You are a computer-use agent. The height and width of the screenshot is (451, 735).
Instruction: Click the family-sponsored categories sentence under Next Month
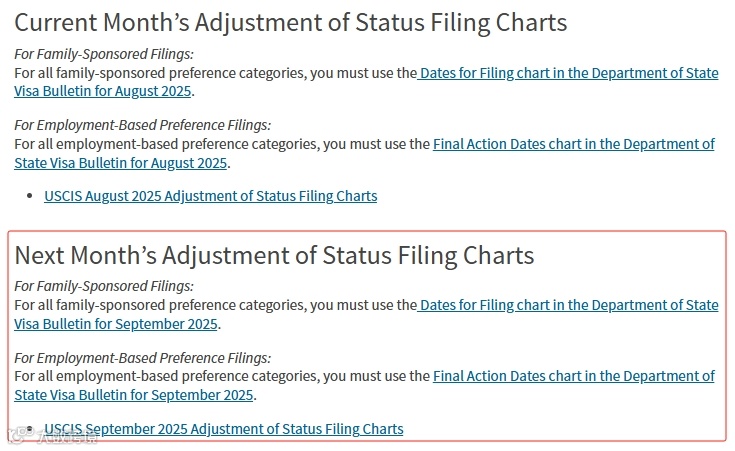pyautogui.click(x=216, y=306)
